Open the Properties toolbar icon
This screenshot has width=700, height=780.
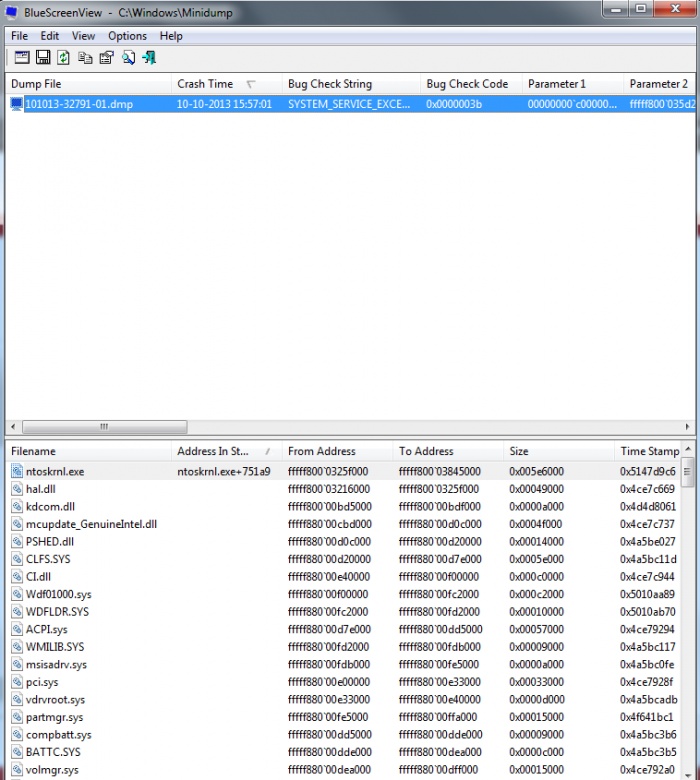pyautogui.click(x=106, y=58)
